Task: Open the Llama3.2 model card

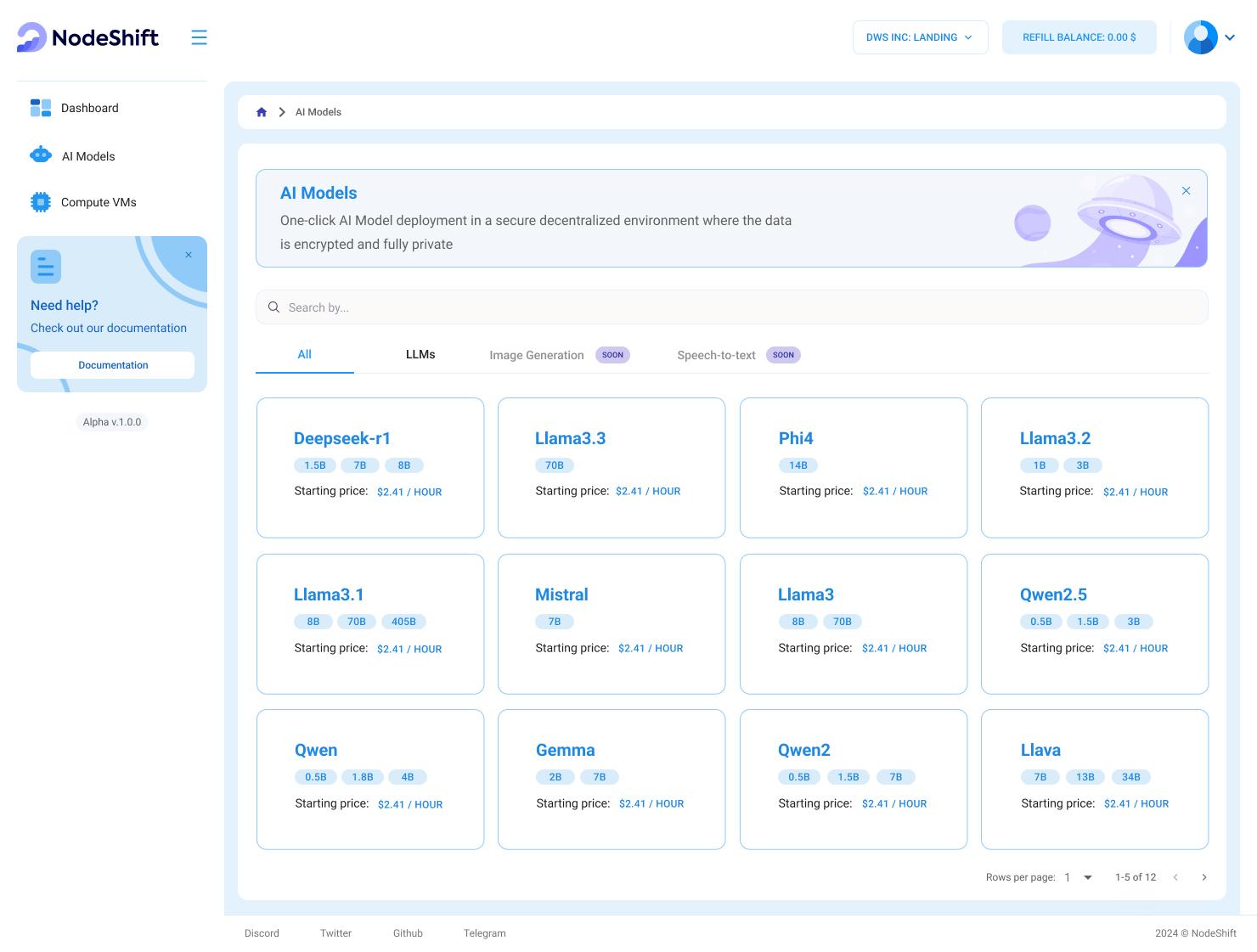Action: (1095, 468)
